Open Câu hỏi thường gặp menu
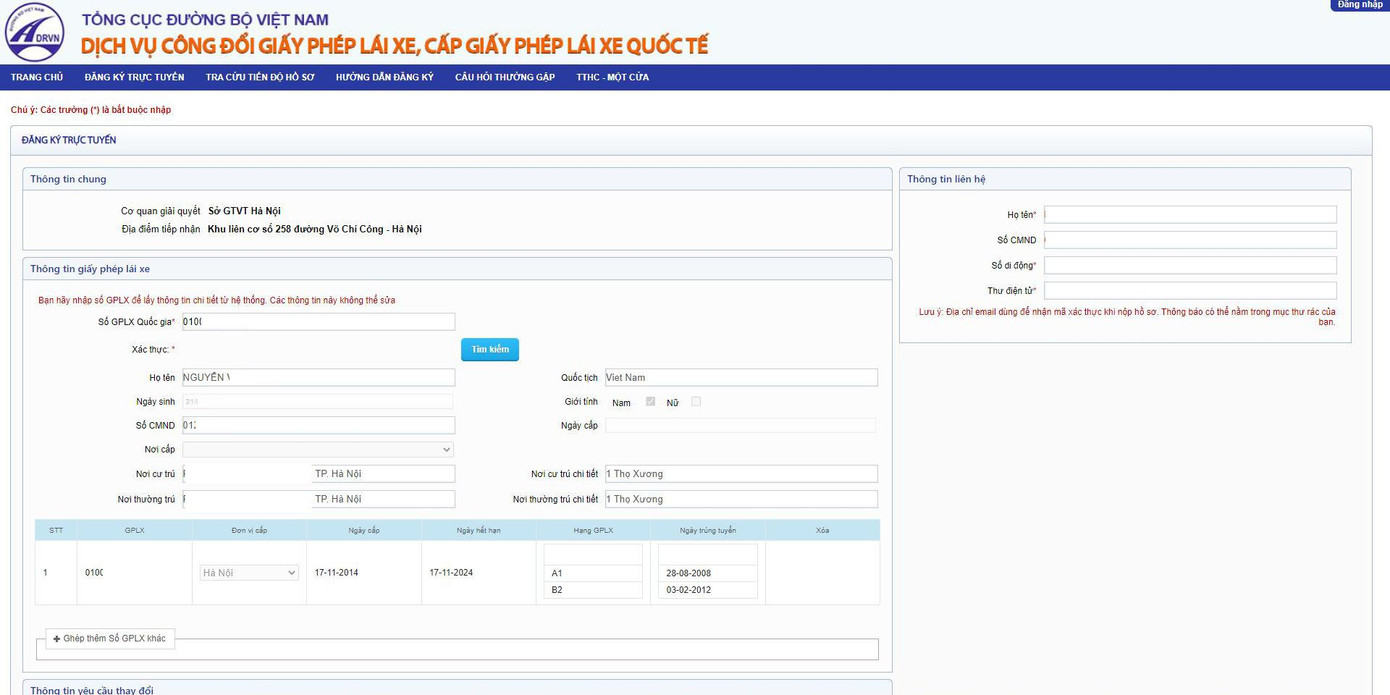The width and height of the screenshot is (1390, 695). (504, 77)
